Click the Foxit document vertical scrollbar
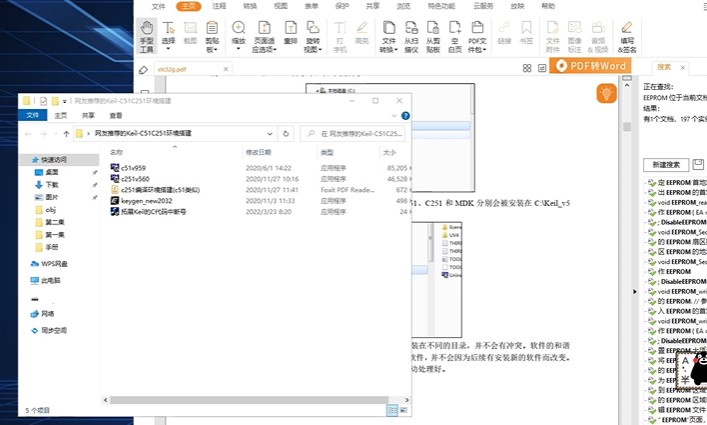707x425 pixels. [x=627, y=127]
